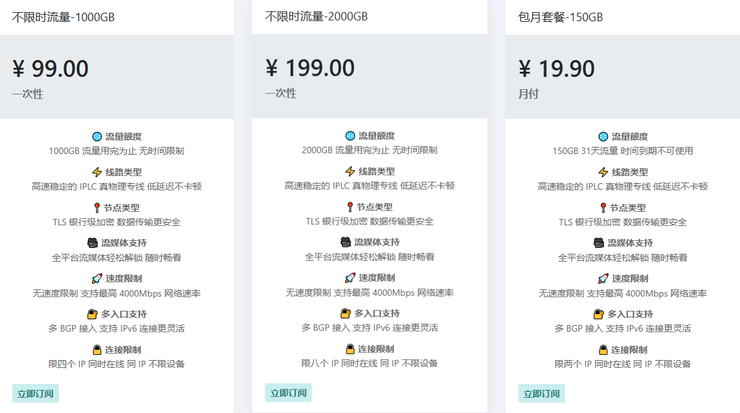
Task: Click the ¥ 99.00 price
Action: tap(50, 69)
